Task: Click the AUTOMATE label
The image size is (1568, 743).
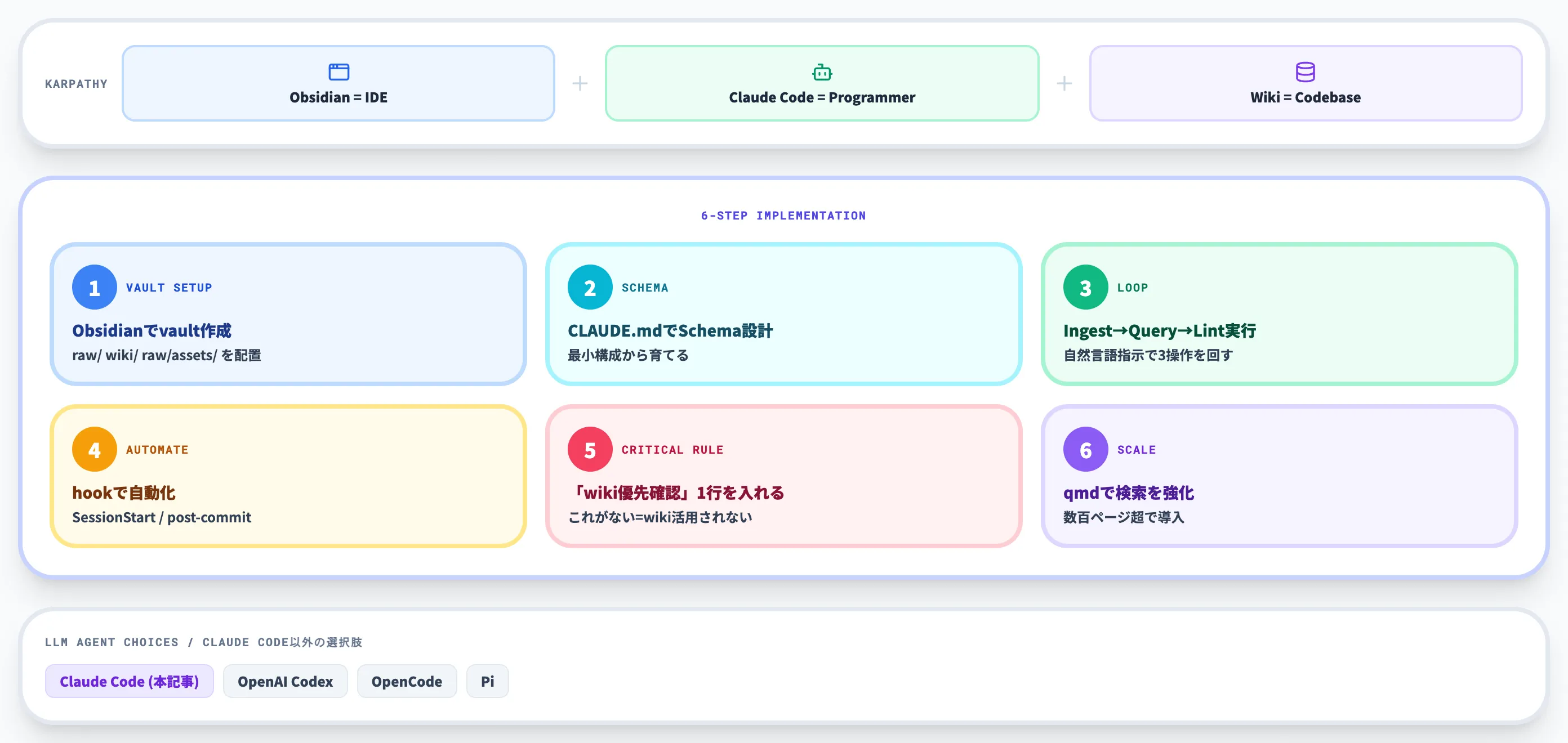Action: point(157,449)
